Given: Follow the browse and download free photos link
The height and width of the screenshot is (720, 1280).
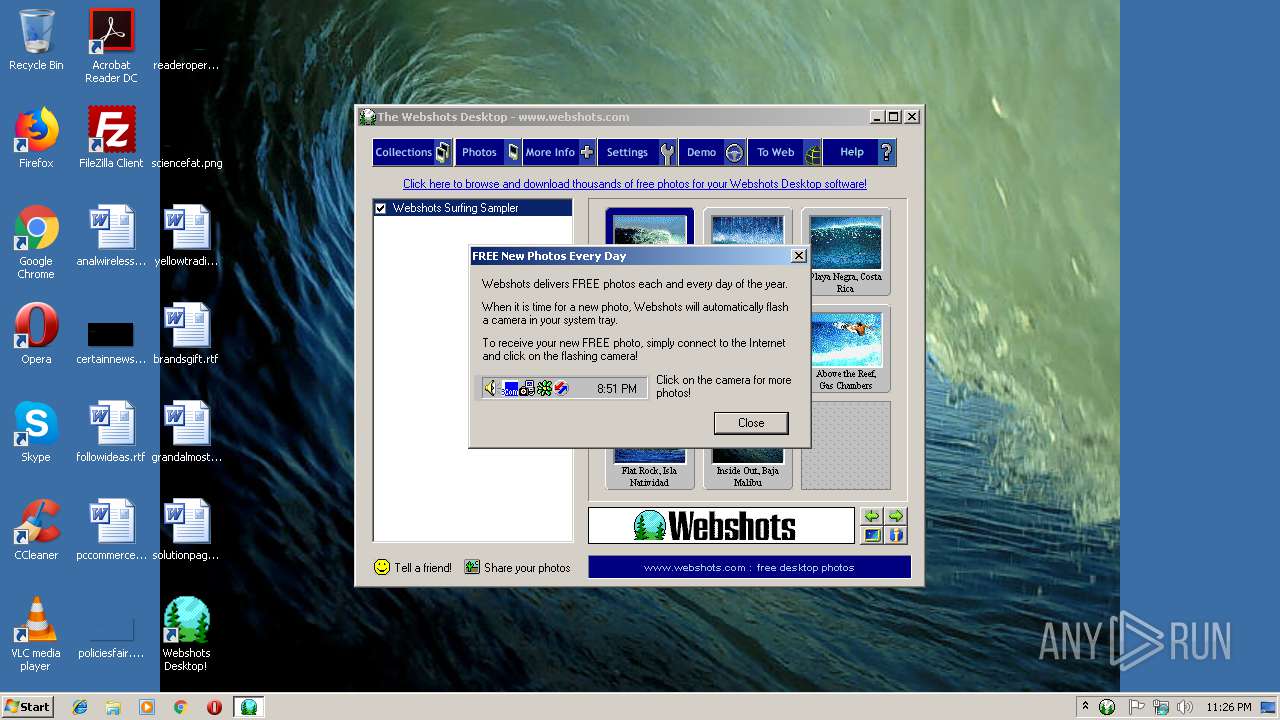Looking at the screenshot, I should coord(635,184).
